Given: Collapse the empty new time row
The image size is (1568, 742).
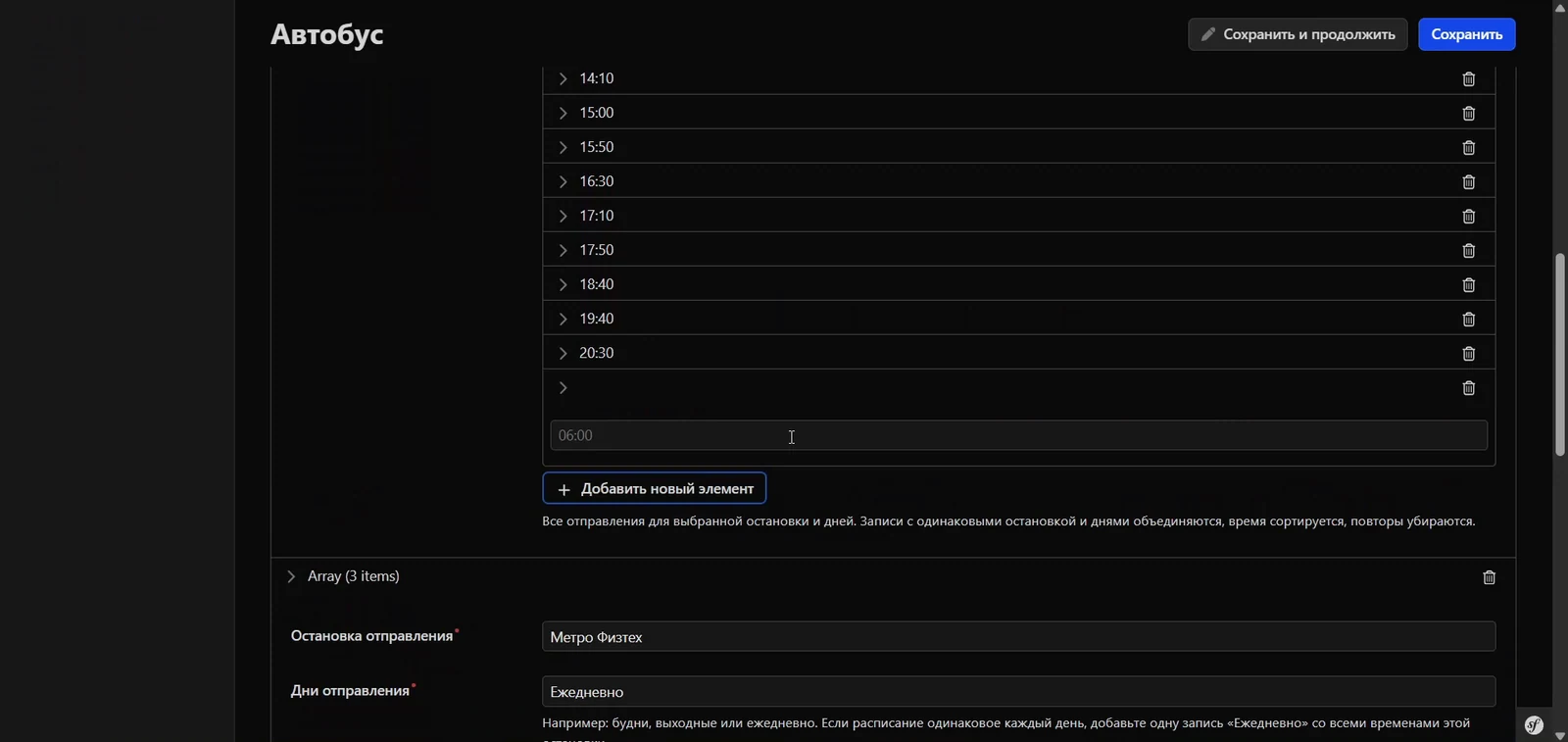Looking at the screenshot, I should [x=563, y=388].
